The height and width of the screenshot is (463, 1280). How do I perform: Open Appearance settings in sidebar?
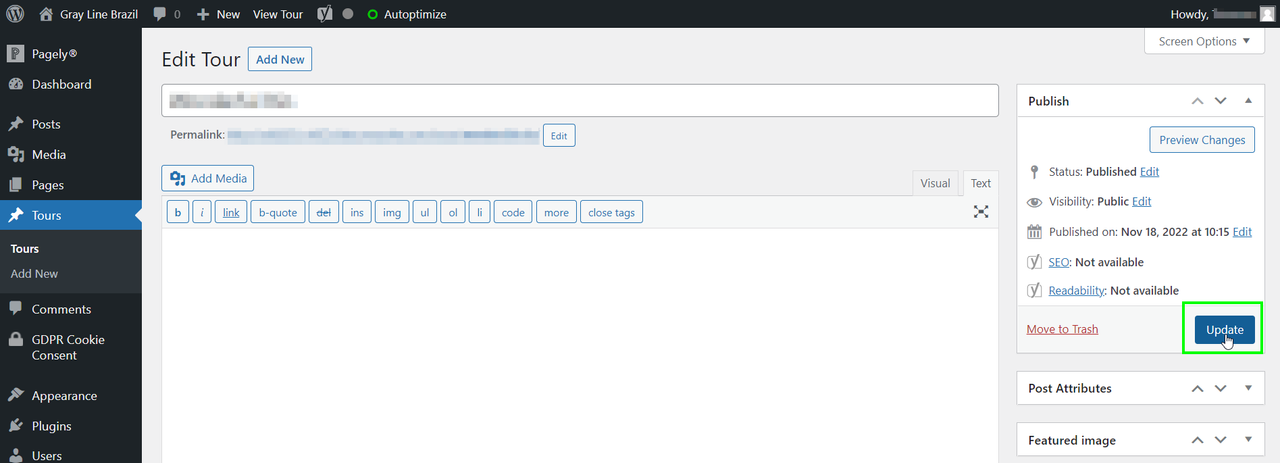pyautogui.click(x=64, y=396)
